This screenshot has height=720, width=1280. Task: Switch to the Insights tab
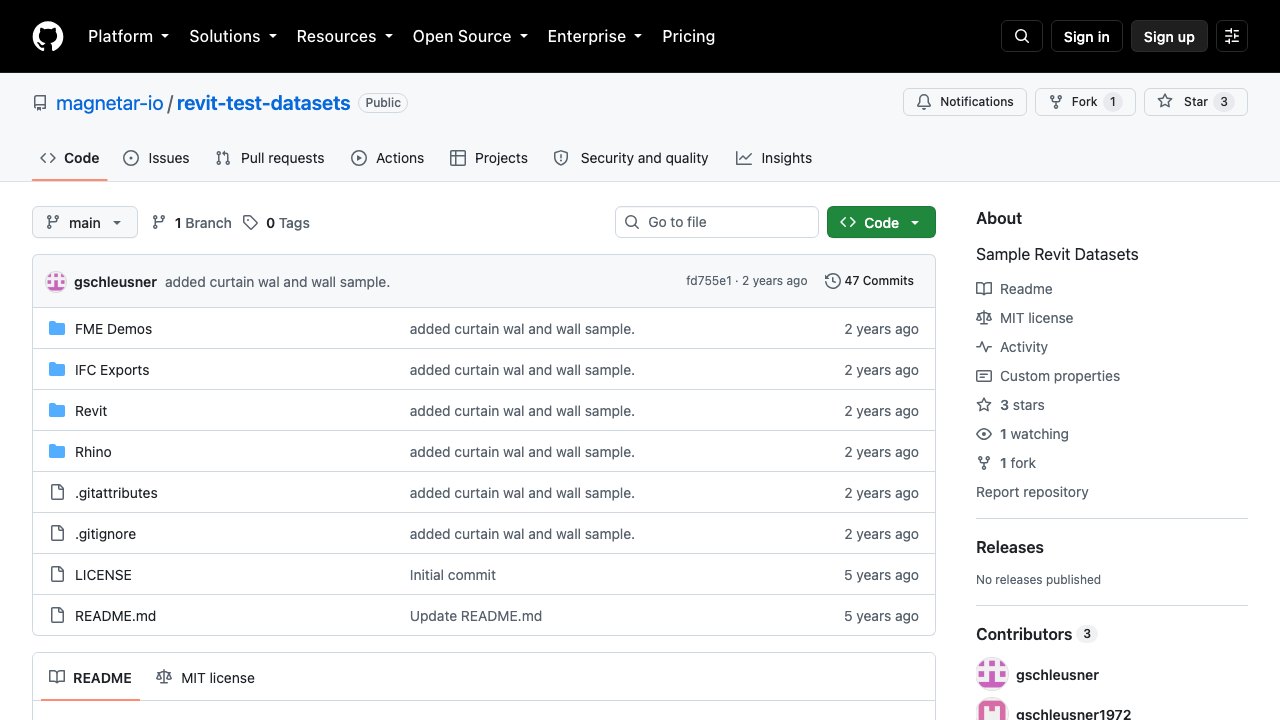tap(774, 158)
